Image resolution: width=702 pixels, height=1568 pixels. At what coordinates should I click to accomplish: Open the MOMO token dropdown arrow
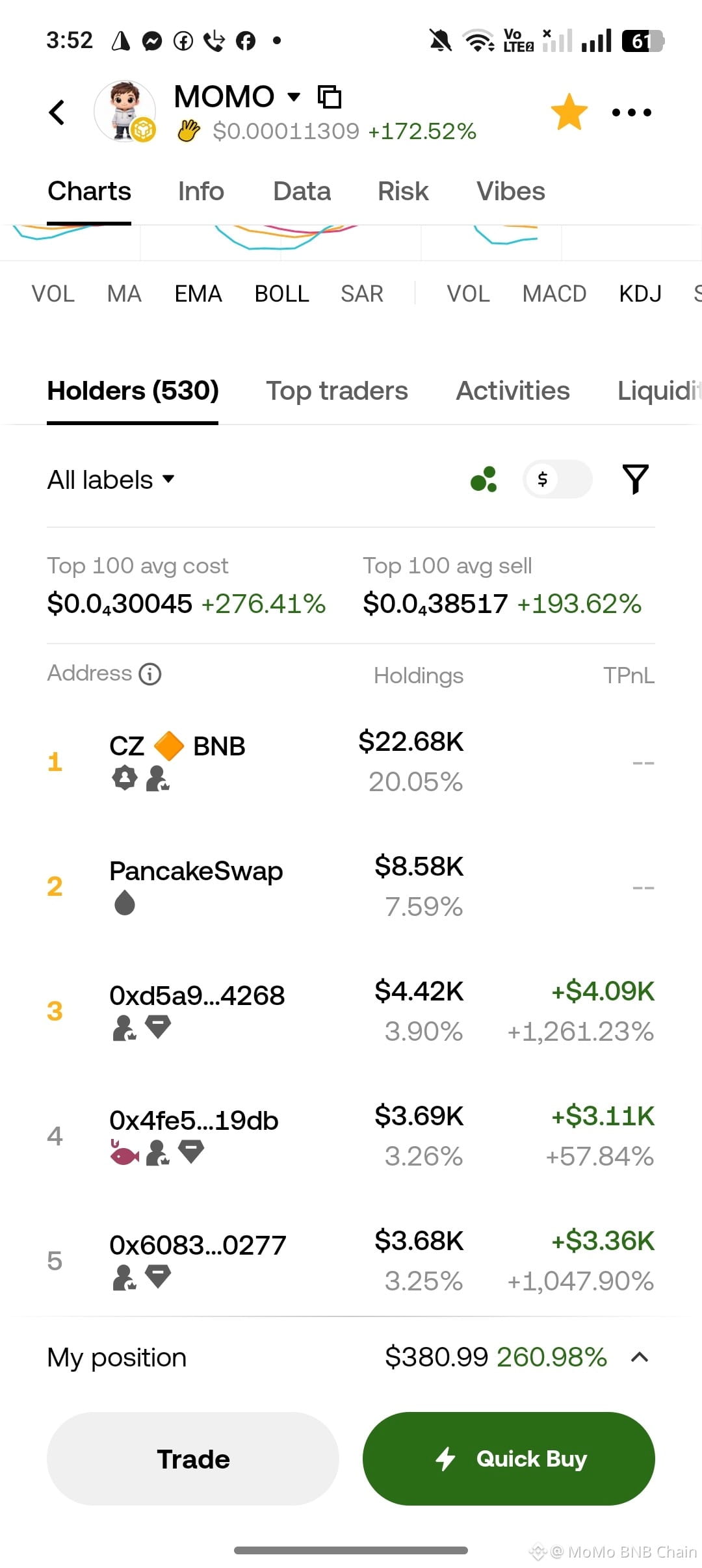point(294,97)
